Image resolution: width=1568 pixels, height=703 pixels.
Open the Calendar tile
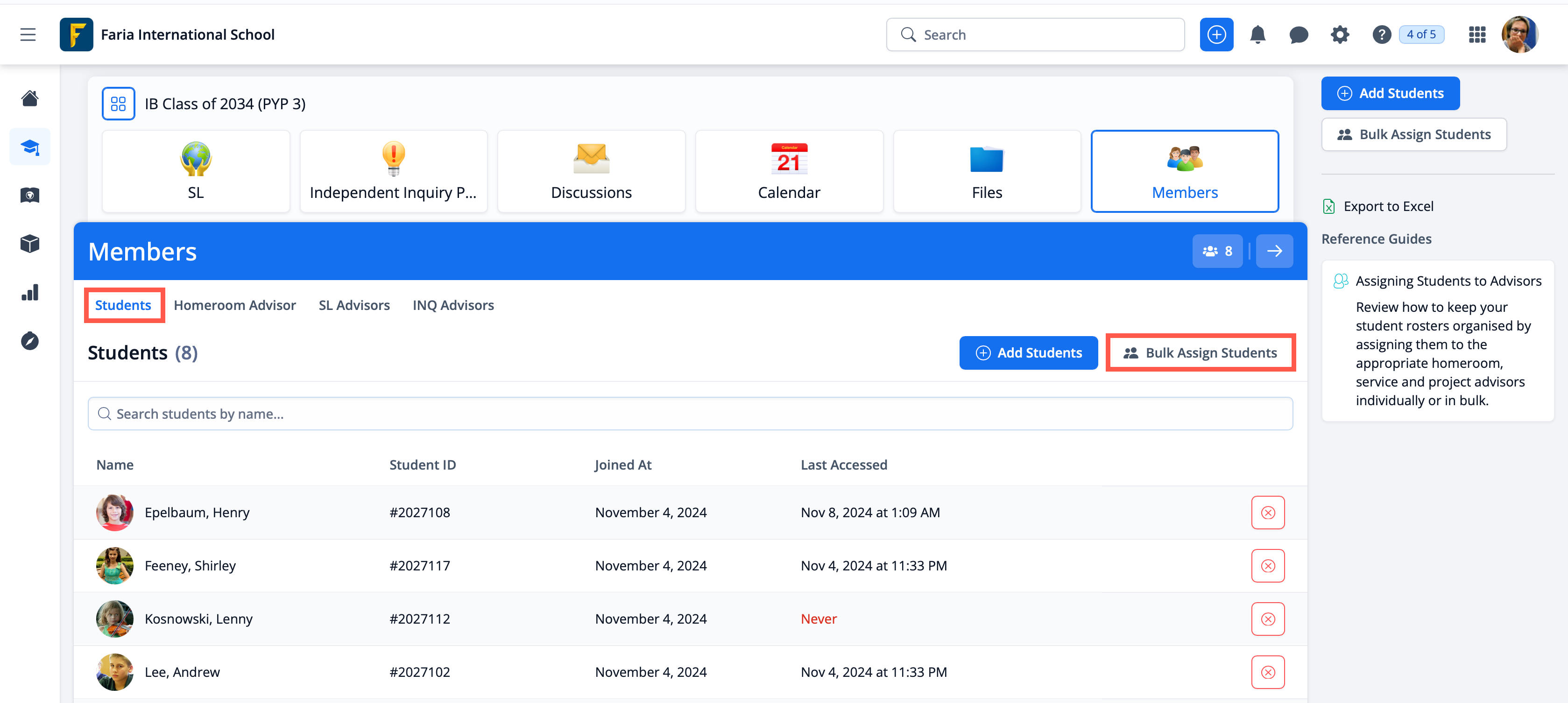coord(789,171)
